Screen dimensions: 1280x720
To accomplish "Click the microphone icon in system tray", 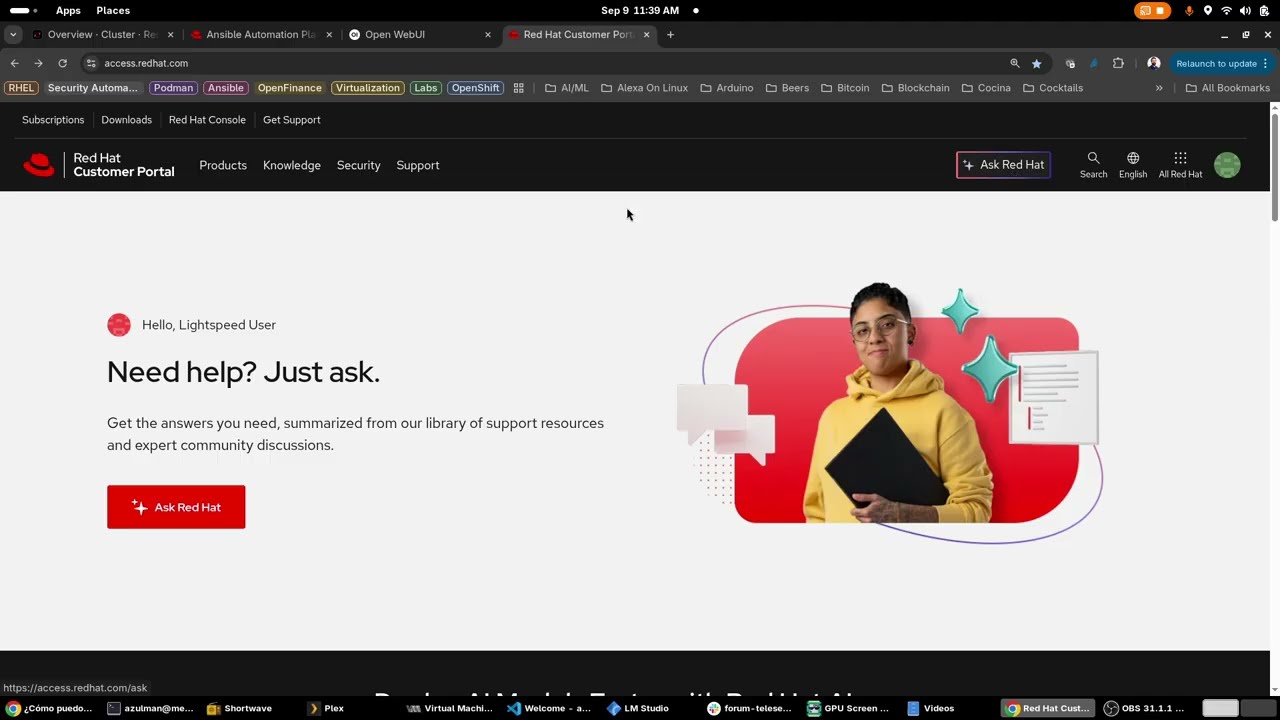I will [1189, 10].
